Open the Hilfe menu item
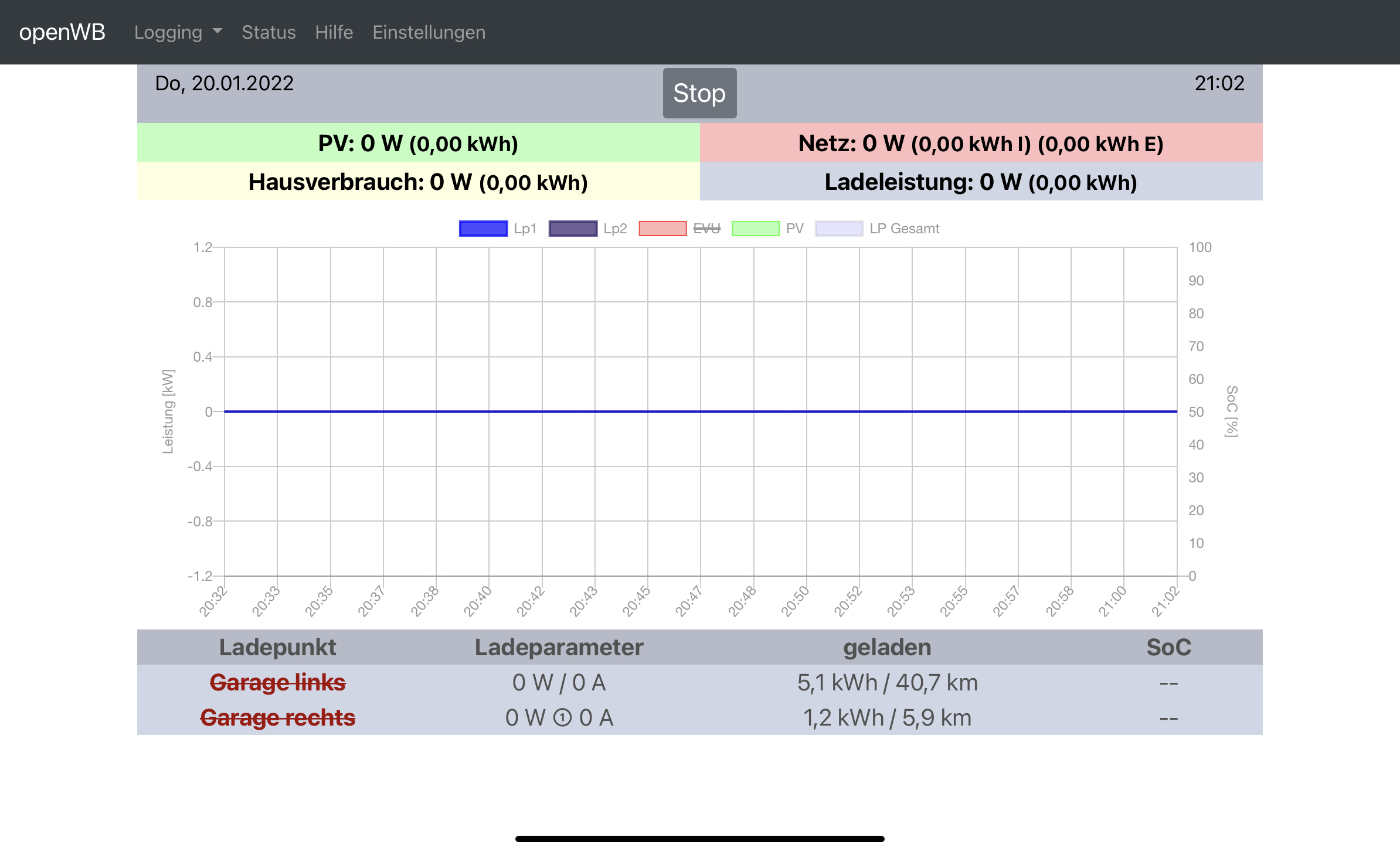Screen dimensions: 1400x851 click(x=334, y=32)
